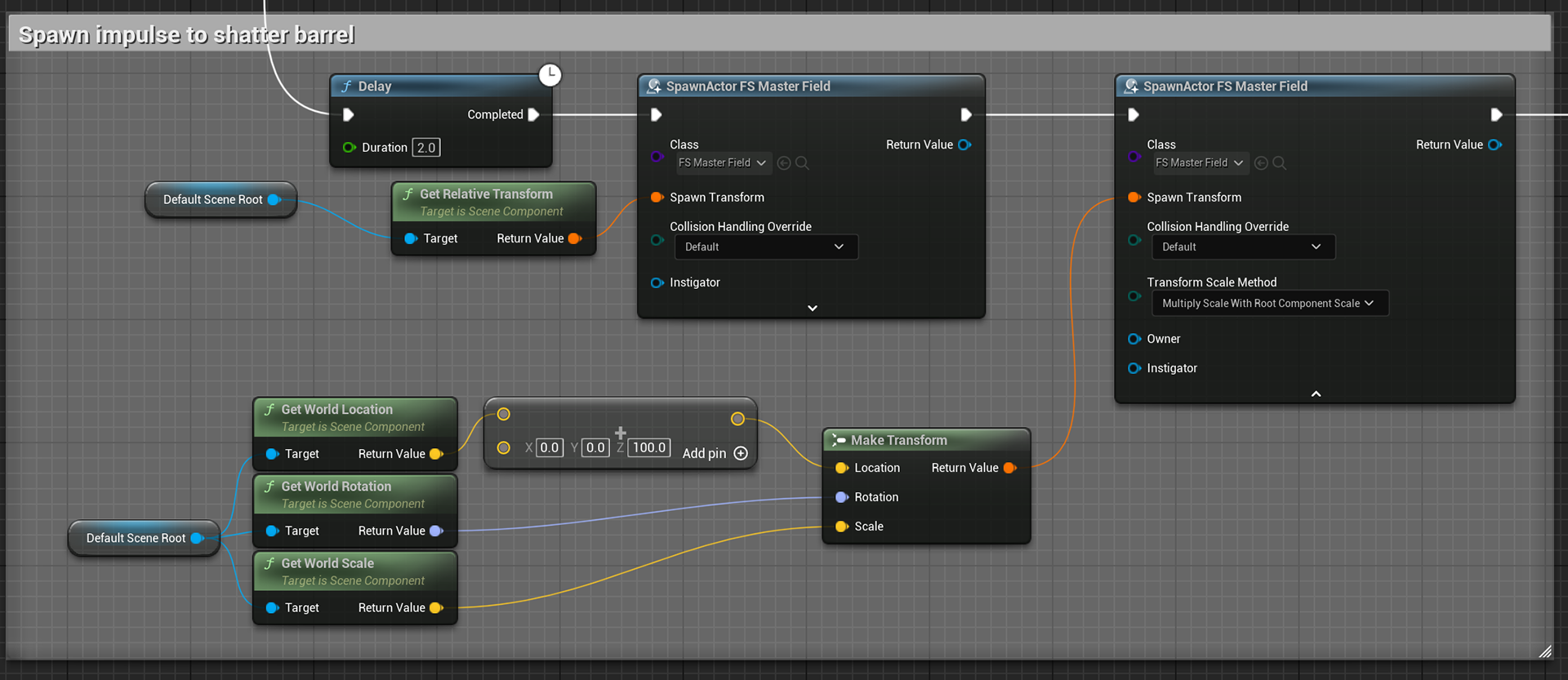Expand advanced pins on first SpawnActor
1568x680 pixels.
[x=813, y=309]
